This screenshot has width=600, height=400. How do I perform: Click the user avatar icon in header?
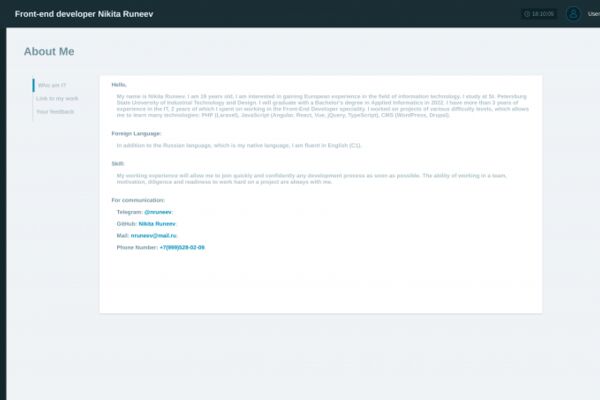573,14
